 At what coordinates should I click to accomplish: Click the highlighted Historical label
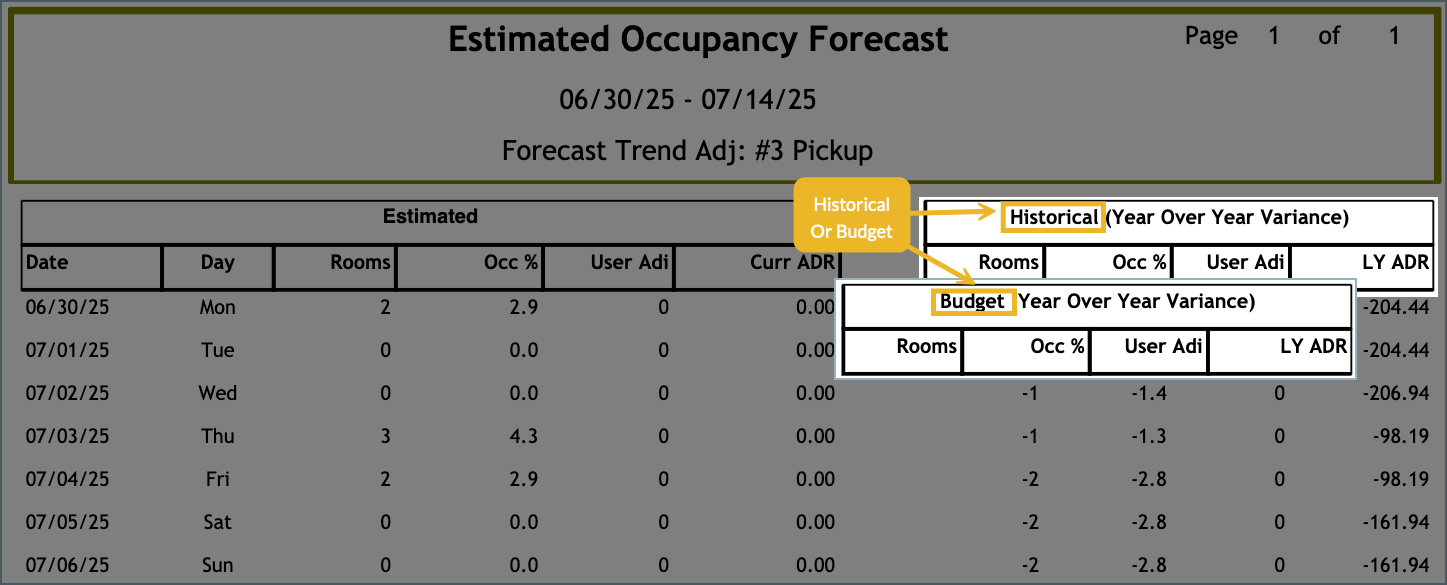point(1053,217)
